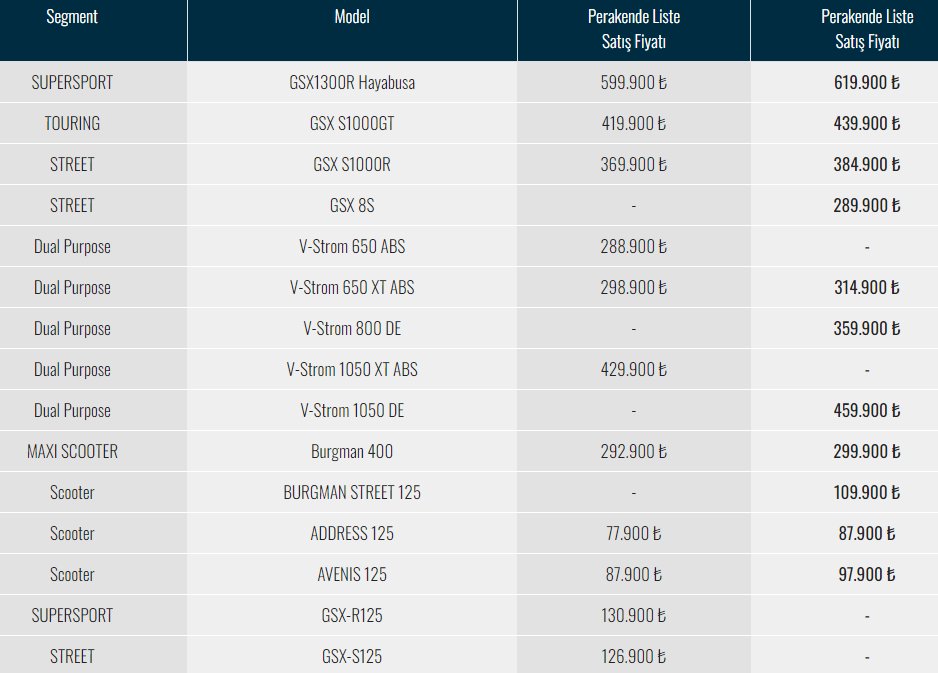The image size is (938, 673).
Task: Click the V-Strom 1050 XT ABS model
Action: pos(352,370)
